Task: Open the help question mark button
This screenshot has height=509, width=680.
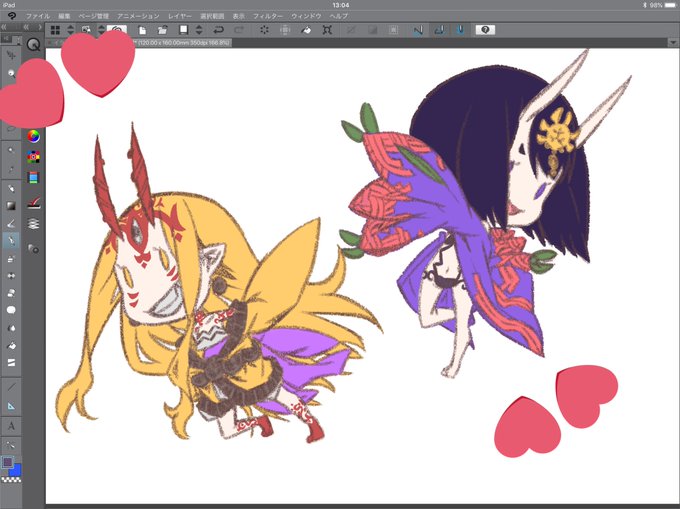Action: (x=485, y=29)
